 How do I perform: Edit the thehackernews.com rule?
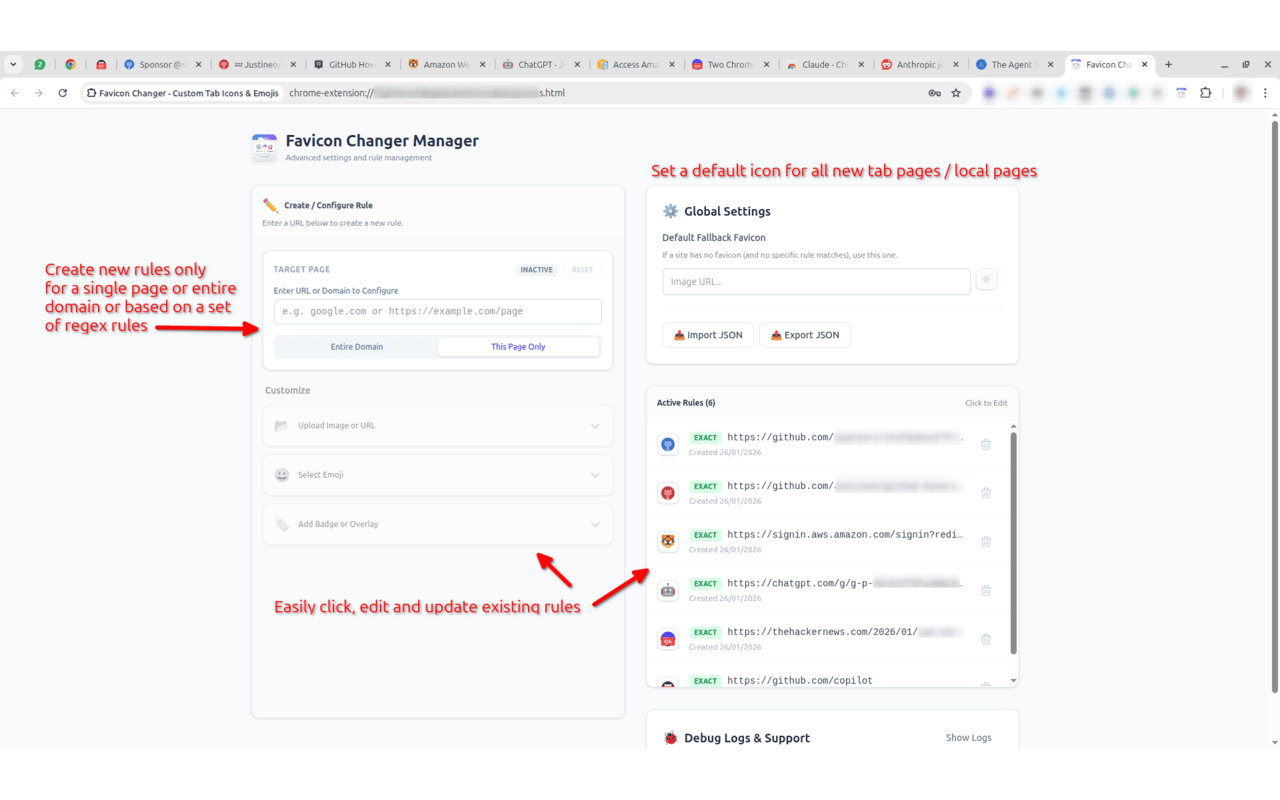tap(830, 638)
